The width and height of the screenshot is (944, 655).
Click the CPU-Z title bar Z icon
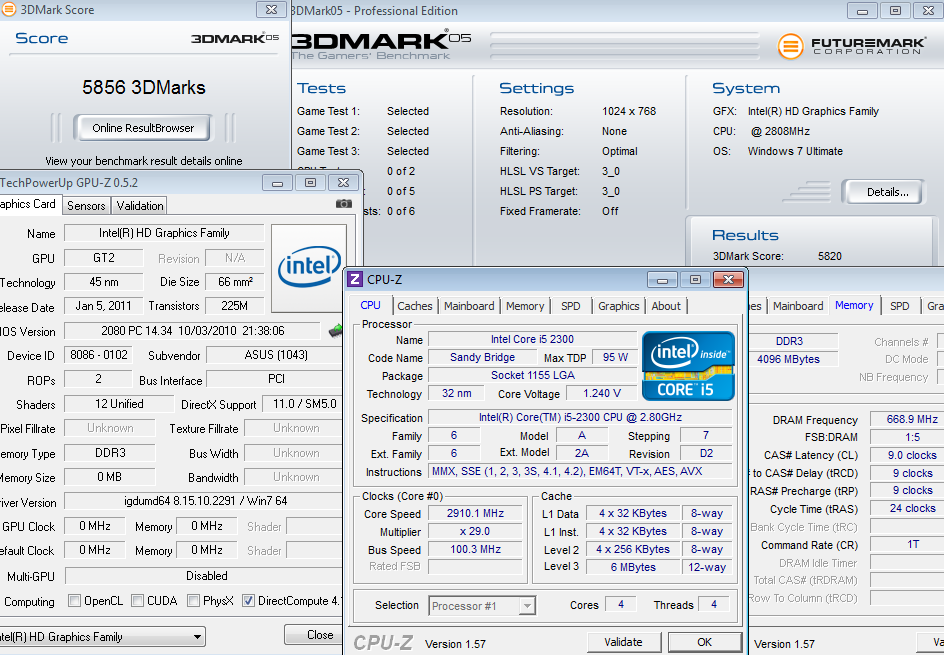355,279
